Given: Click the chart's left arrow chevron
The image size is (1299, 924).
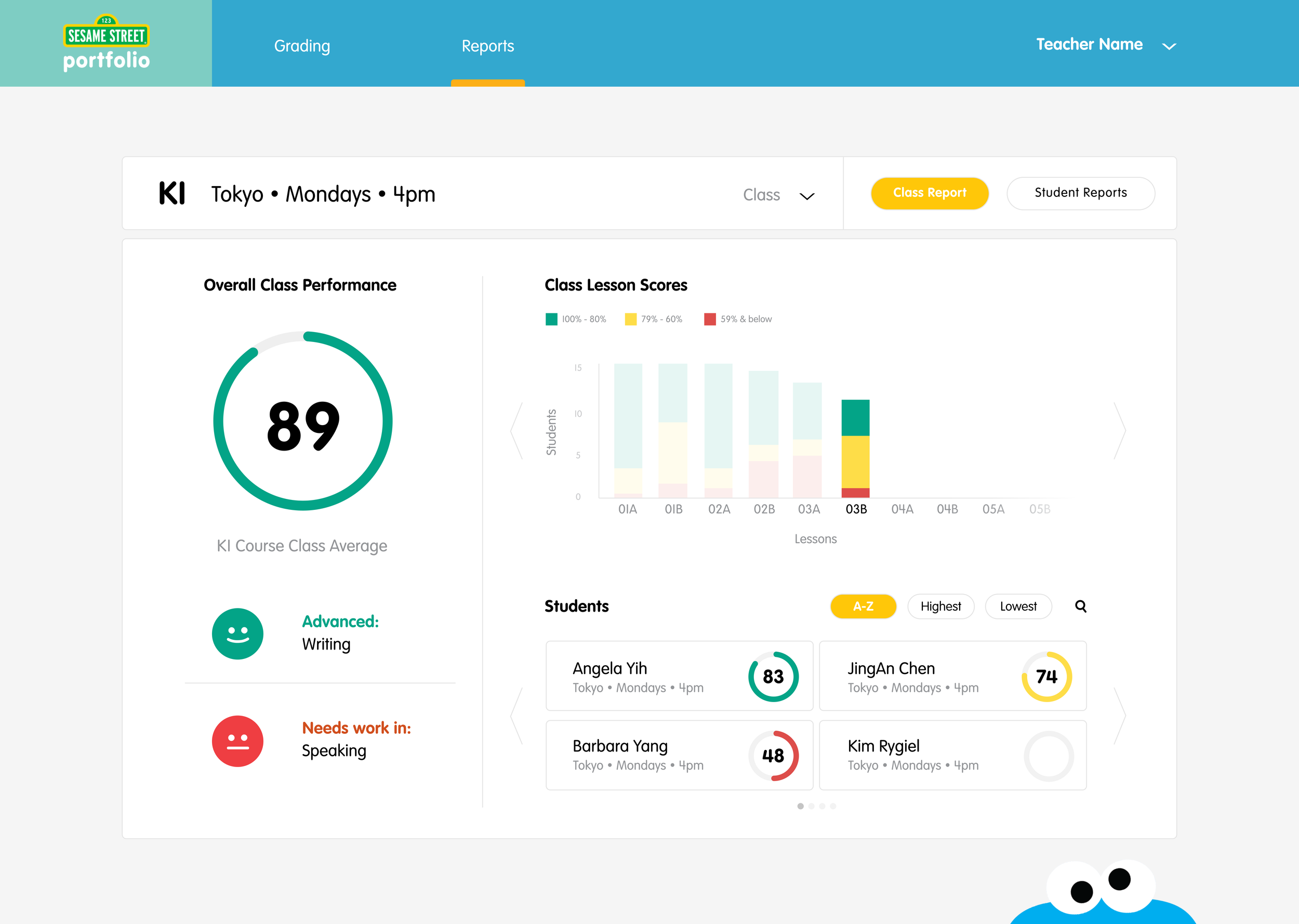Looking at the screenshot, I should (x=516, y=431).
